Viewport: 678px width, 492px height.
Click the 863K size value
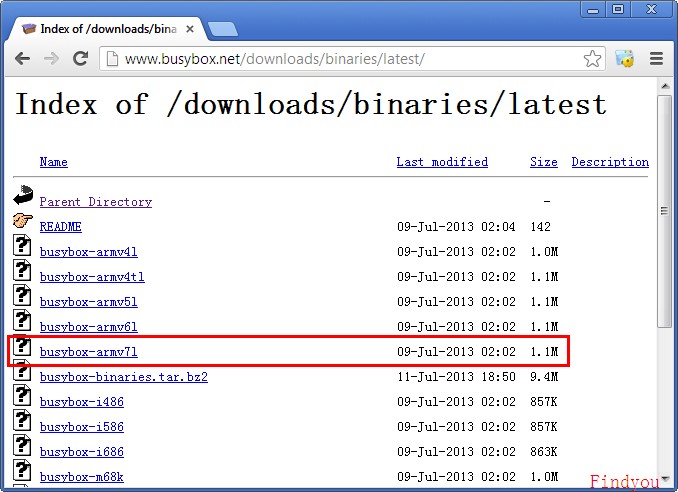pyautogui.click(x=544, y=452)
